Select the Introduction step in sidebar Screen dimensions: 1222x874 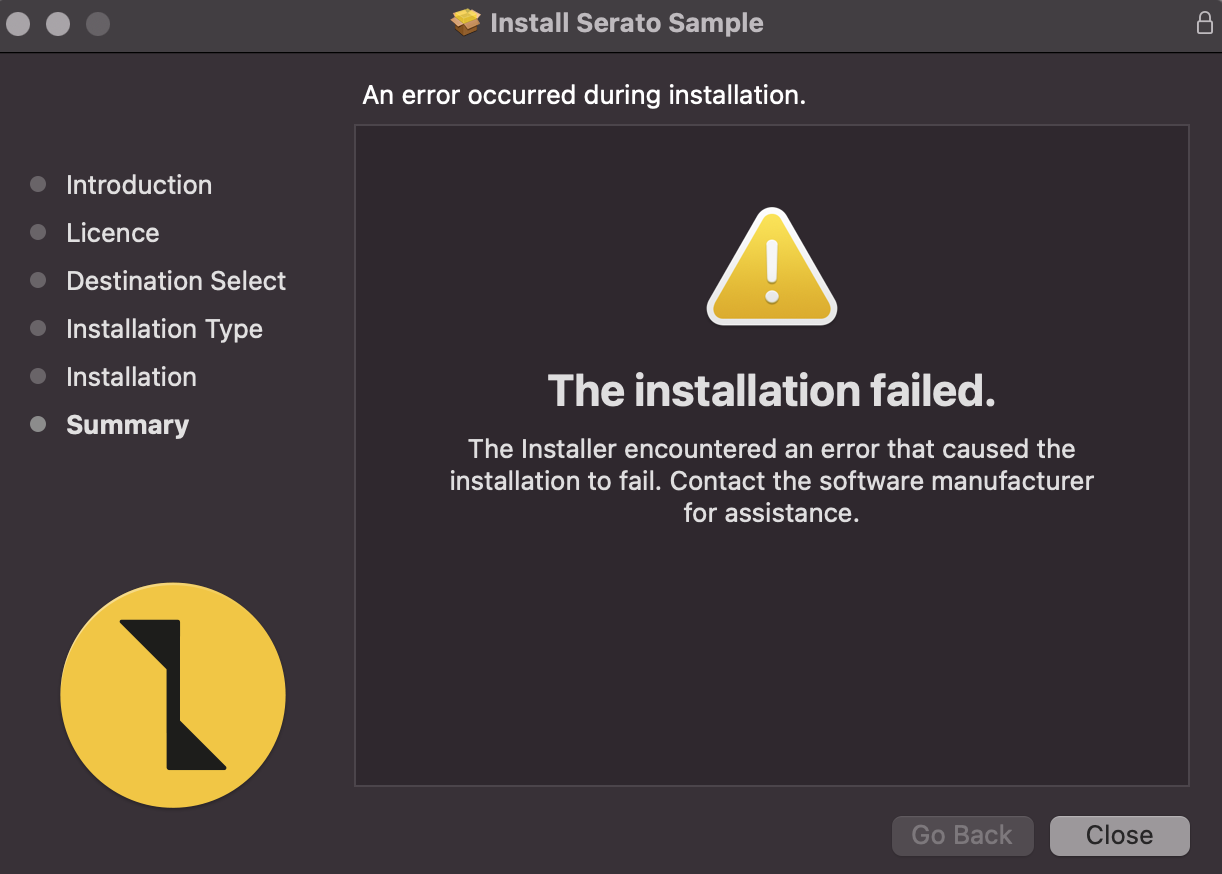pos(139,185)
